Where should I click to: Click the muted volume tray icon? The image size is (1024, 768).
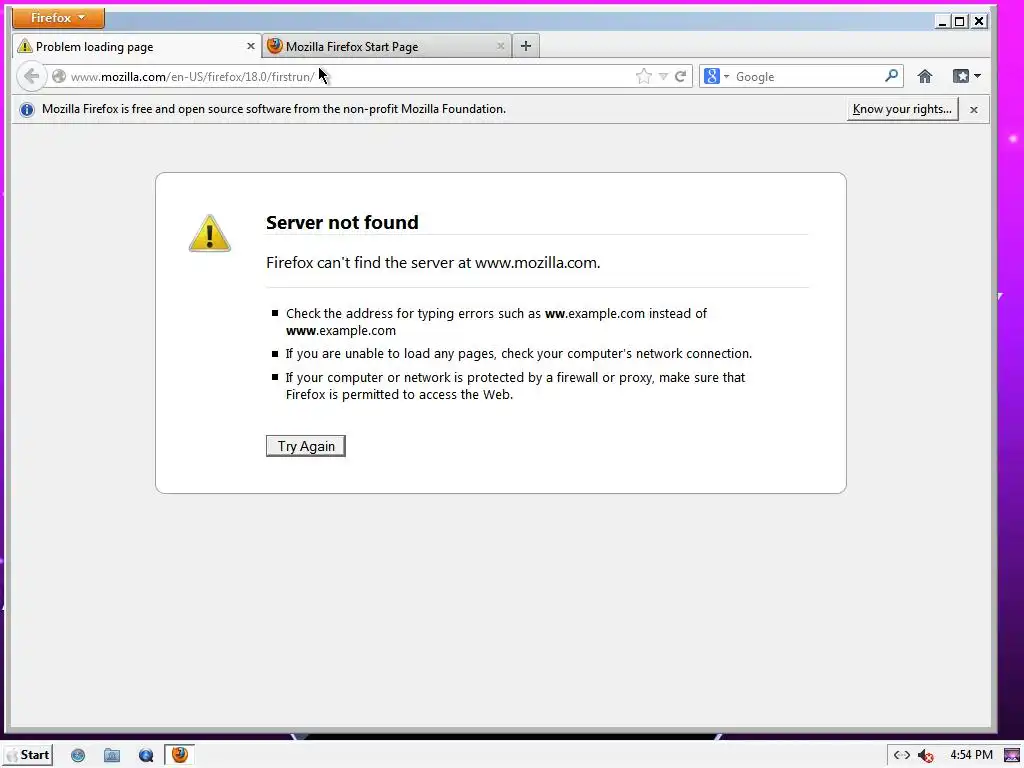(x=925, y=756)
